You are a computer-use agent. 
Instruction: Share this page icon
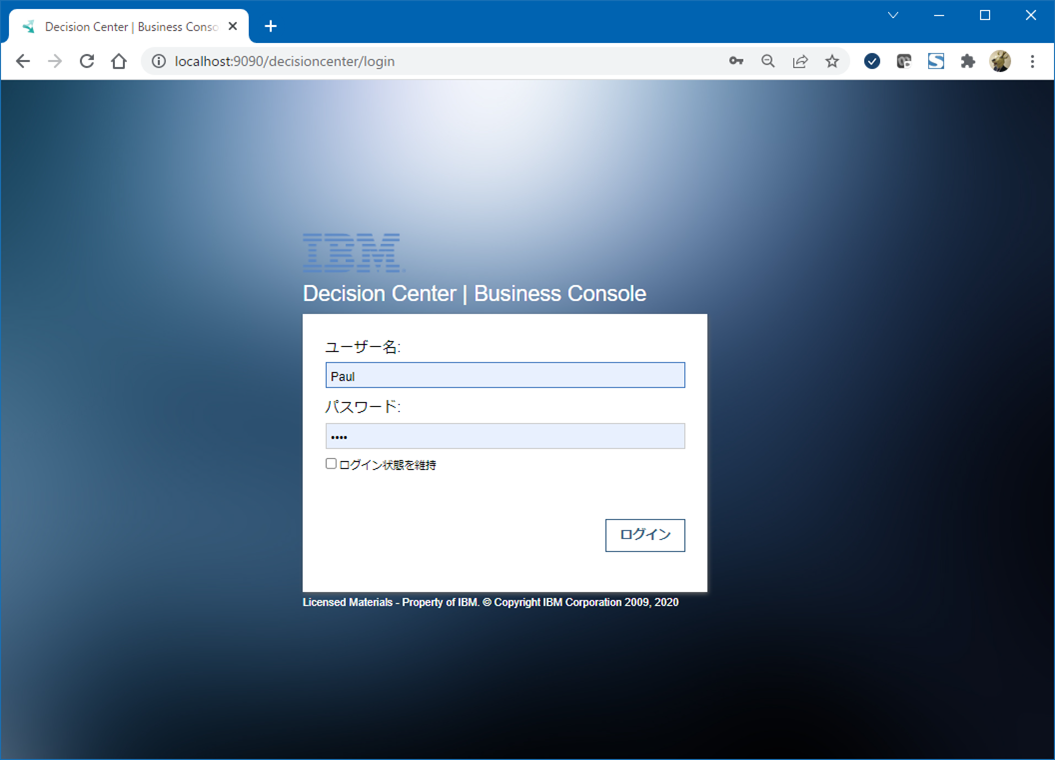point(800,61)
